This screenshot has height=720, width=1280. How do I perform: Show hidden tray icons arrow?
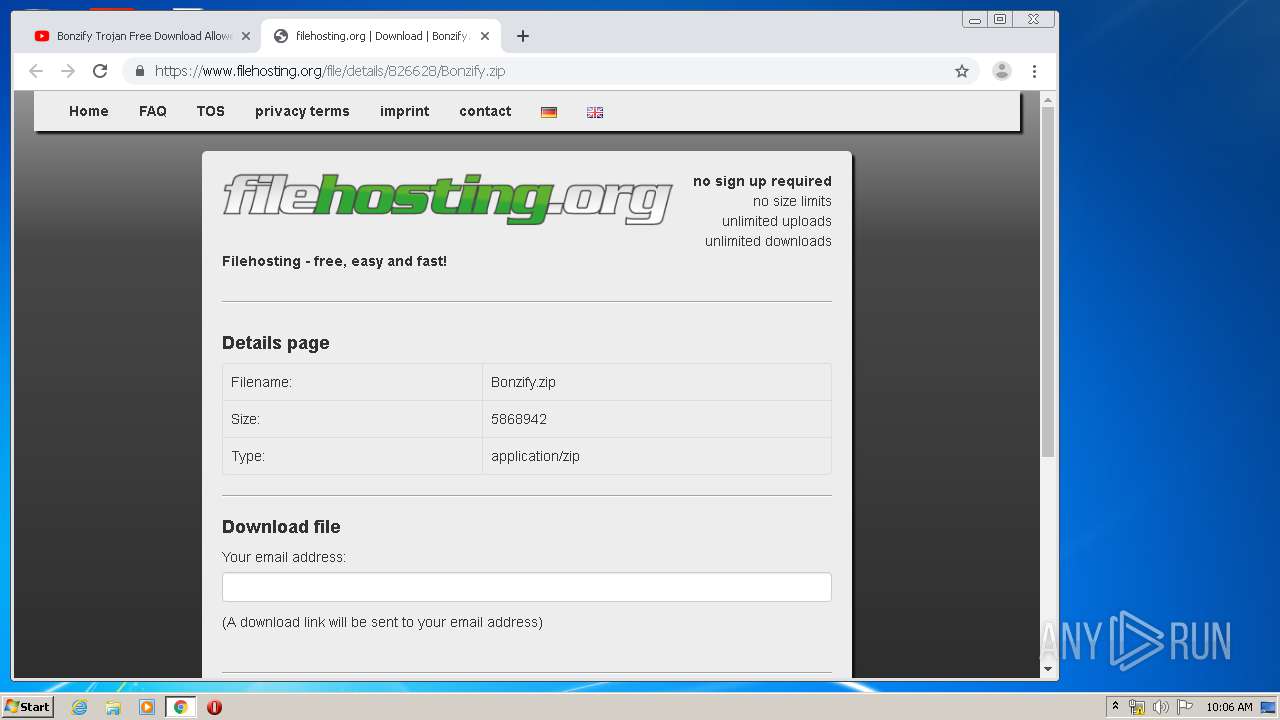click(x=1115, y=707)
